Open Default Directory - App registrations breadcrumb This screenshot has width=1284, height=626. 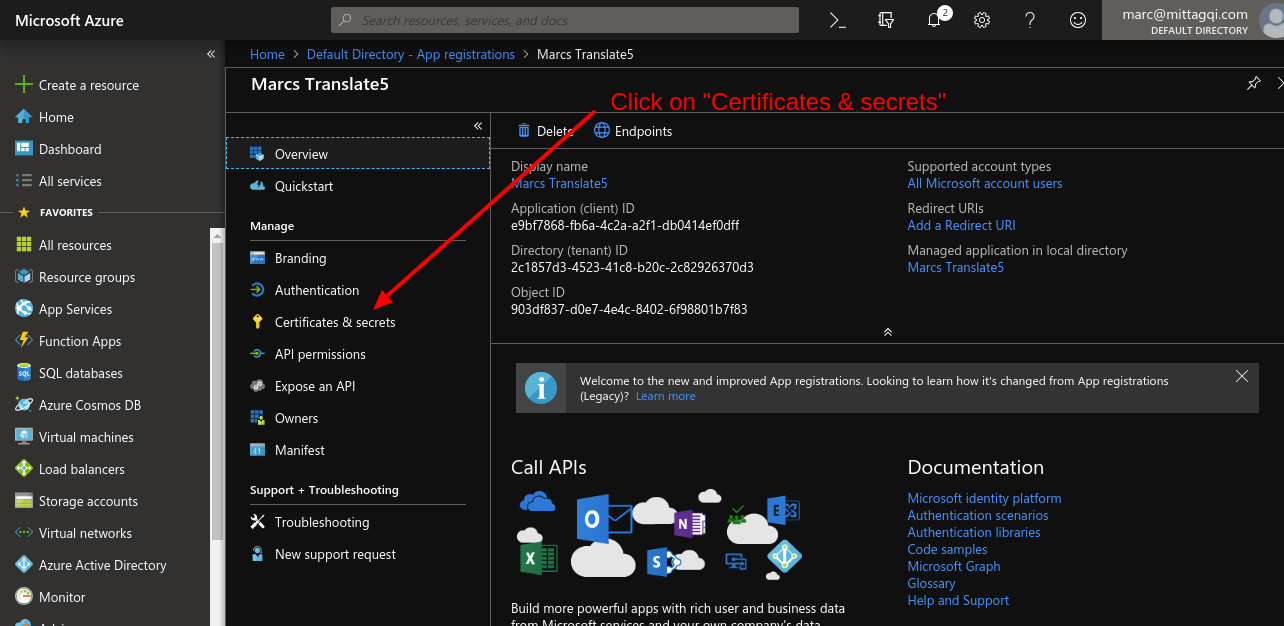point(411,55)
